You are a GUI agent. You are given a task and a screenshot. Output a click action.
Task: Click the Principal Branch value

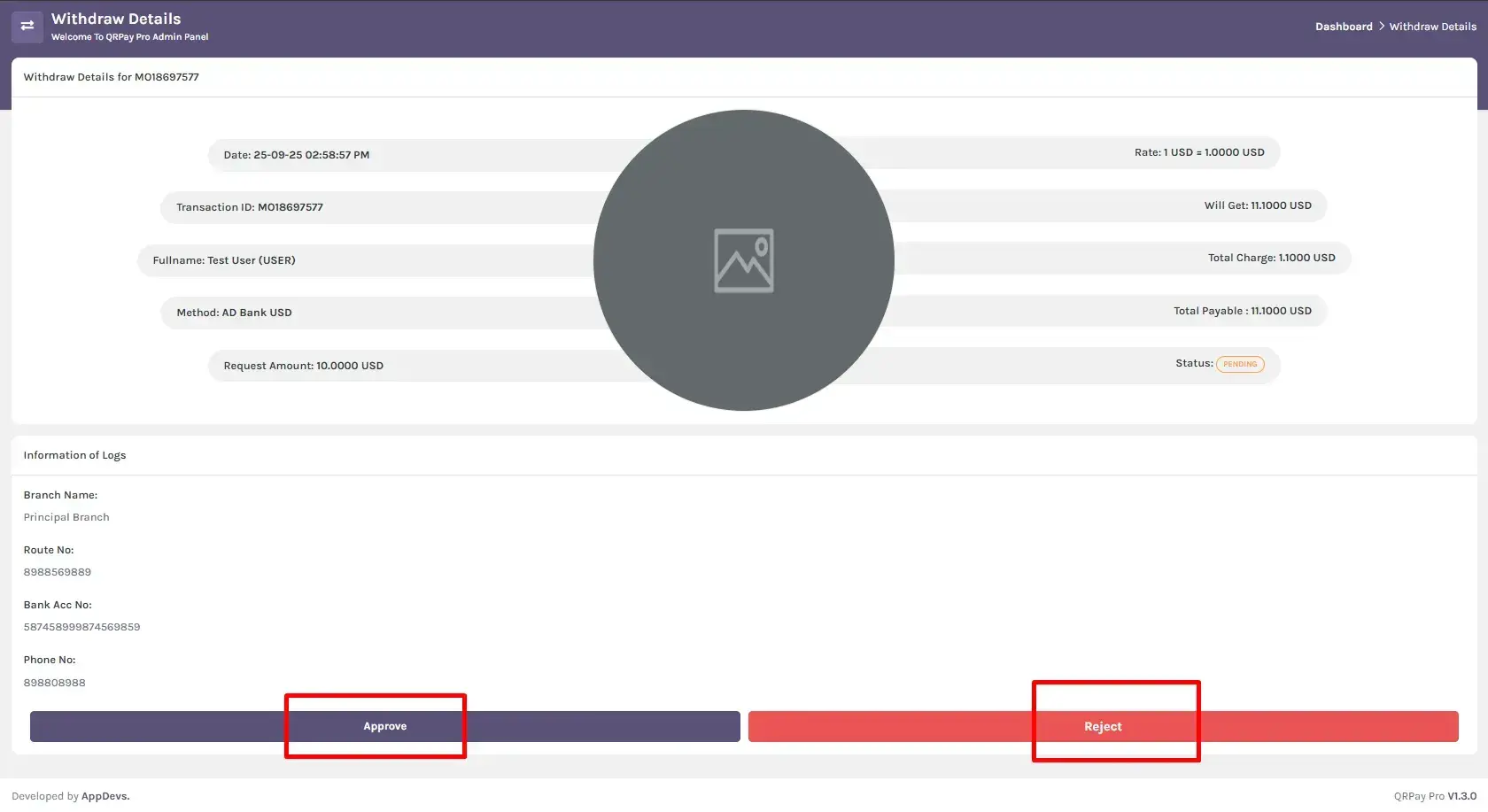click(66, 517)
